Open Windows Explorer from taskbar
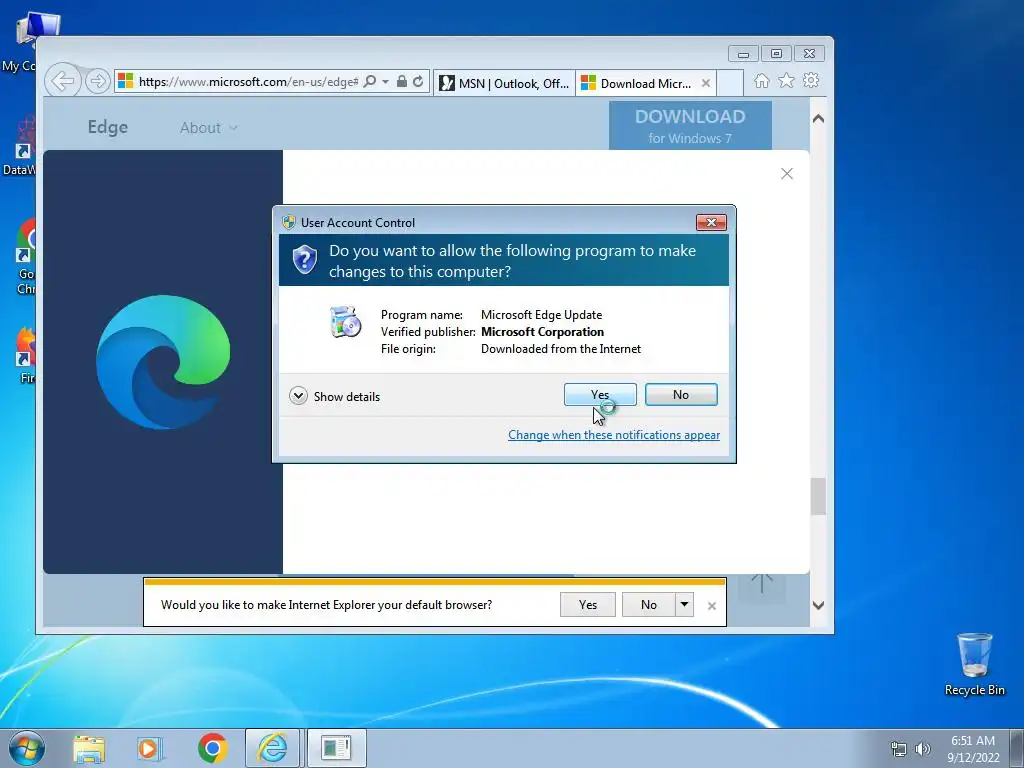The width and height of the screenshot is (1024, 768). click(89, 748)
